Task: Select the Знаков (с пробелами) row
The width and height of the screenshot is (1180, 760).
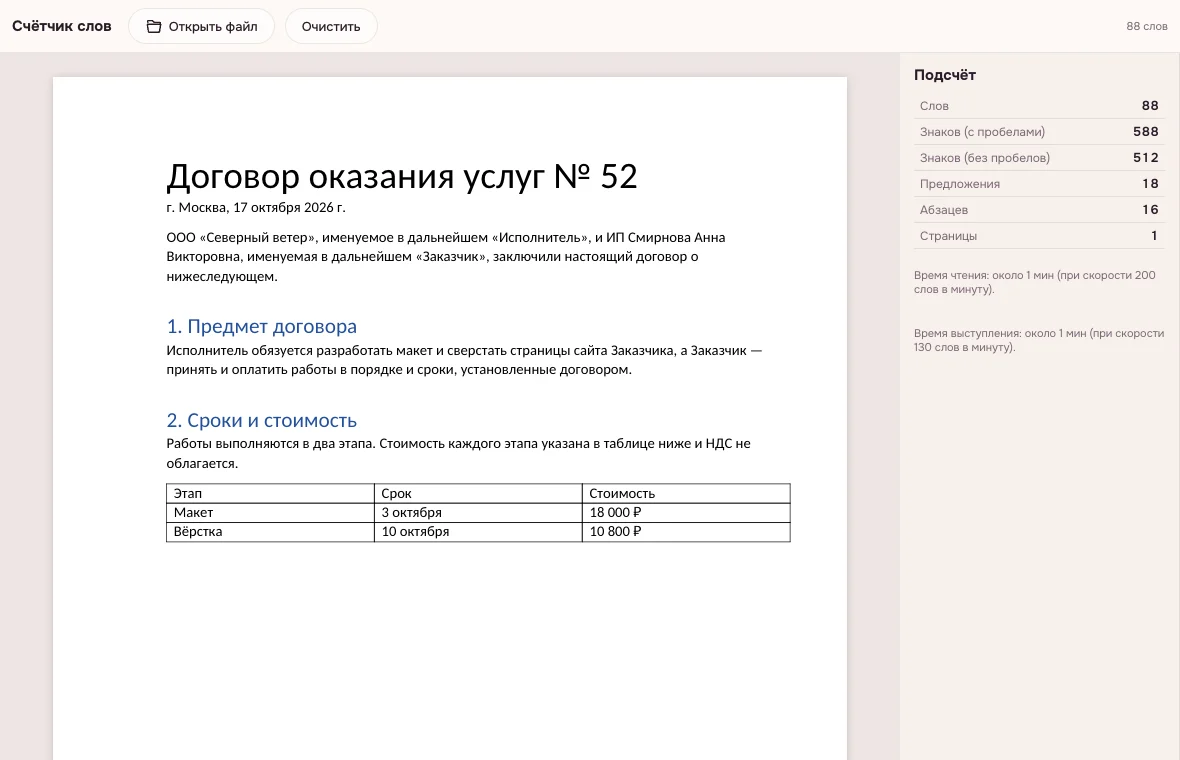Action: (1039, 132)
